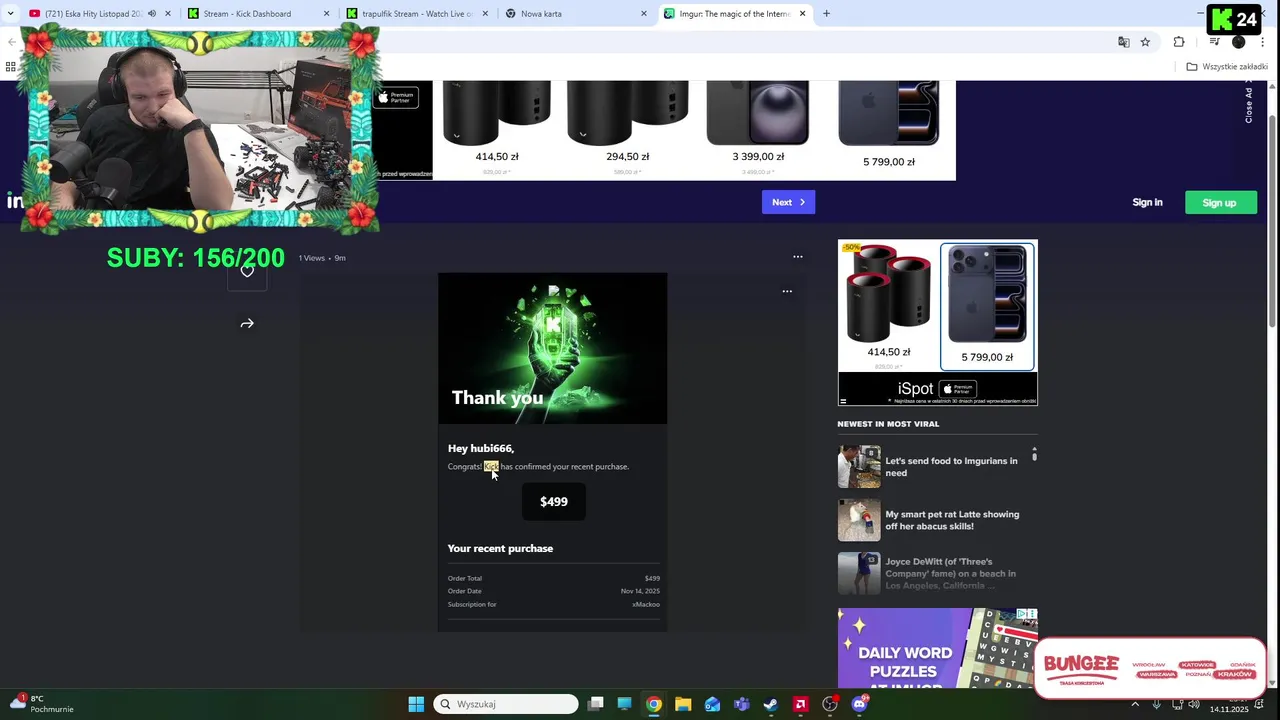
Task: Open the apps grid icon in bookmarks bar
Action: click(x=10, y=67)
